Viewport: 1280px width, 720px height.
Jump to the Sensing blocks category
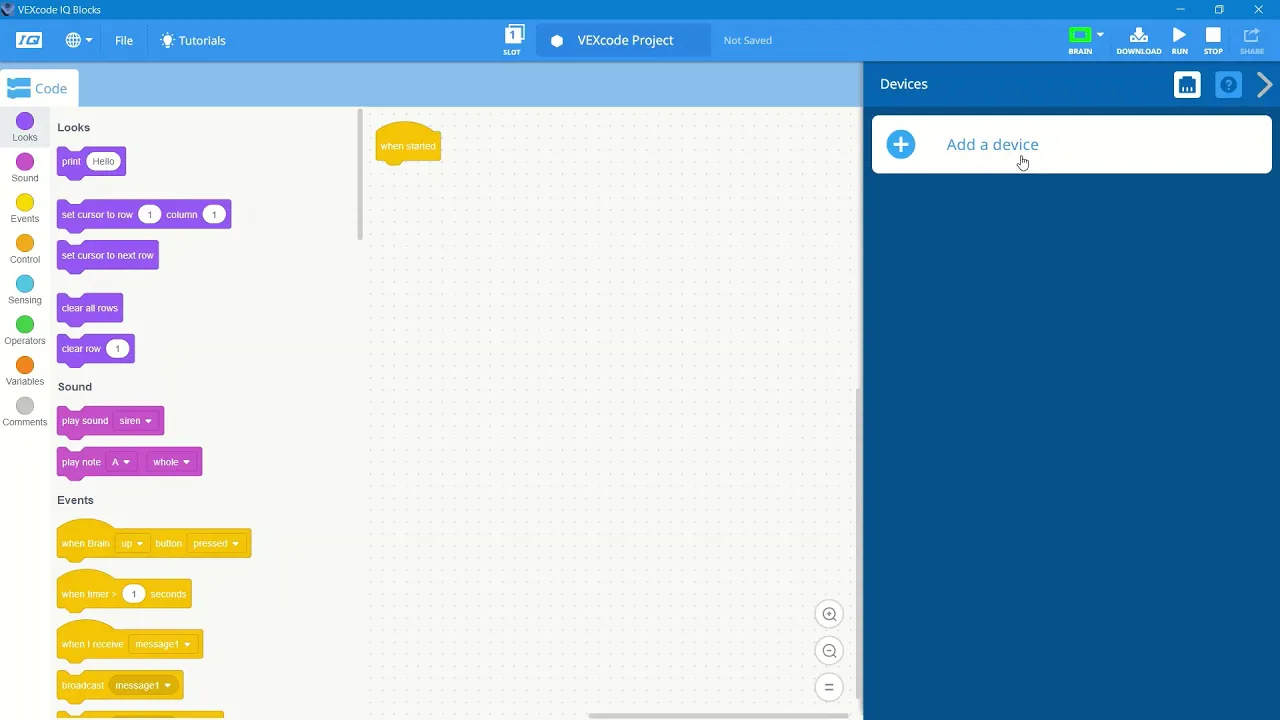[25, 290]
